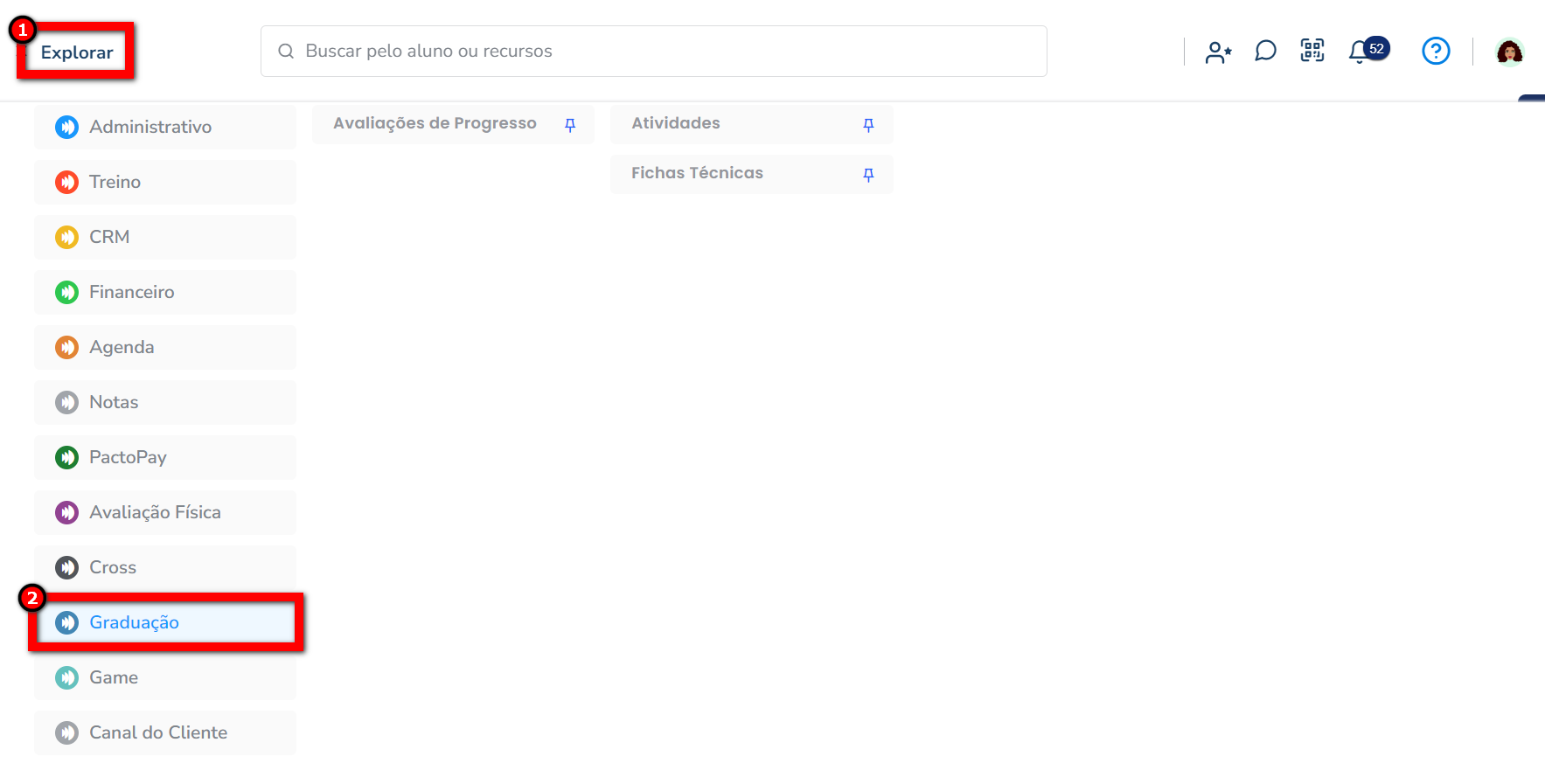Click the user profile avatar
Image resolution: width=1545 pixels, height=784 pixels.
pyautogui.click(x=1509, y=52)
